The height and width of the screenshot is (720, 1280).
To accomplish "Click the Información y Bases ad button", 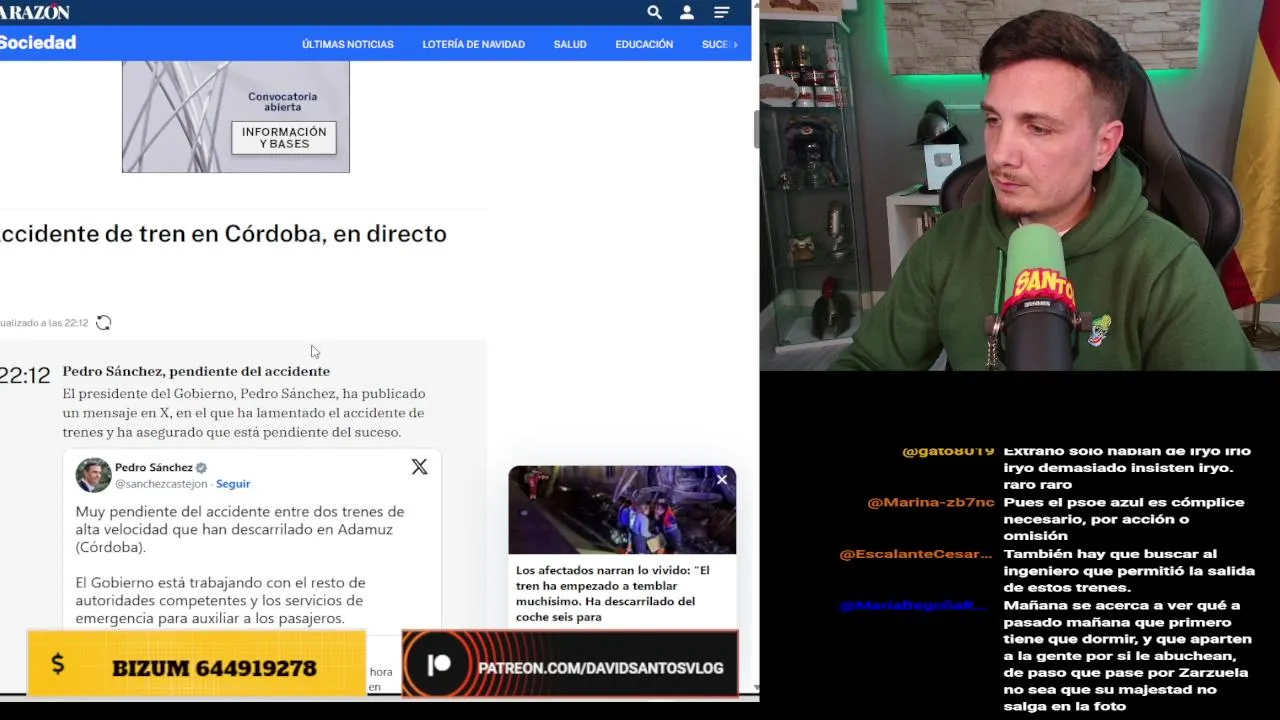I will tap(284, 138).
